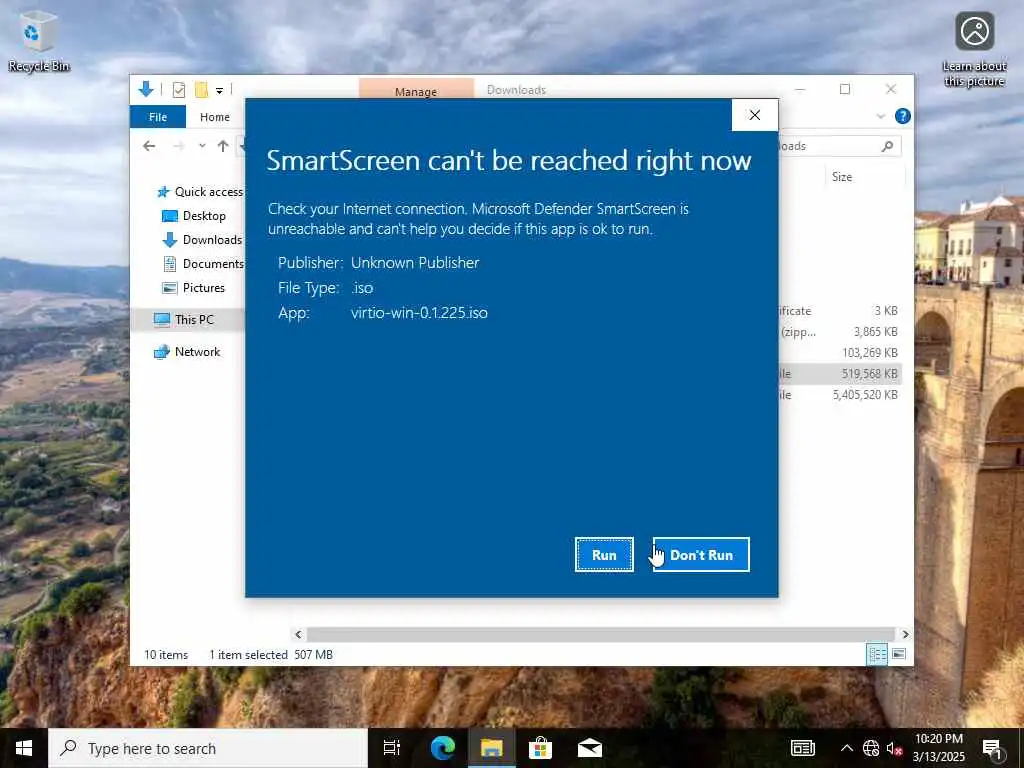The image size is (1024, 768).
Task: Open the notification center icon
Action: [993, 748]
